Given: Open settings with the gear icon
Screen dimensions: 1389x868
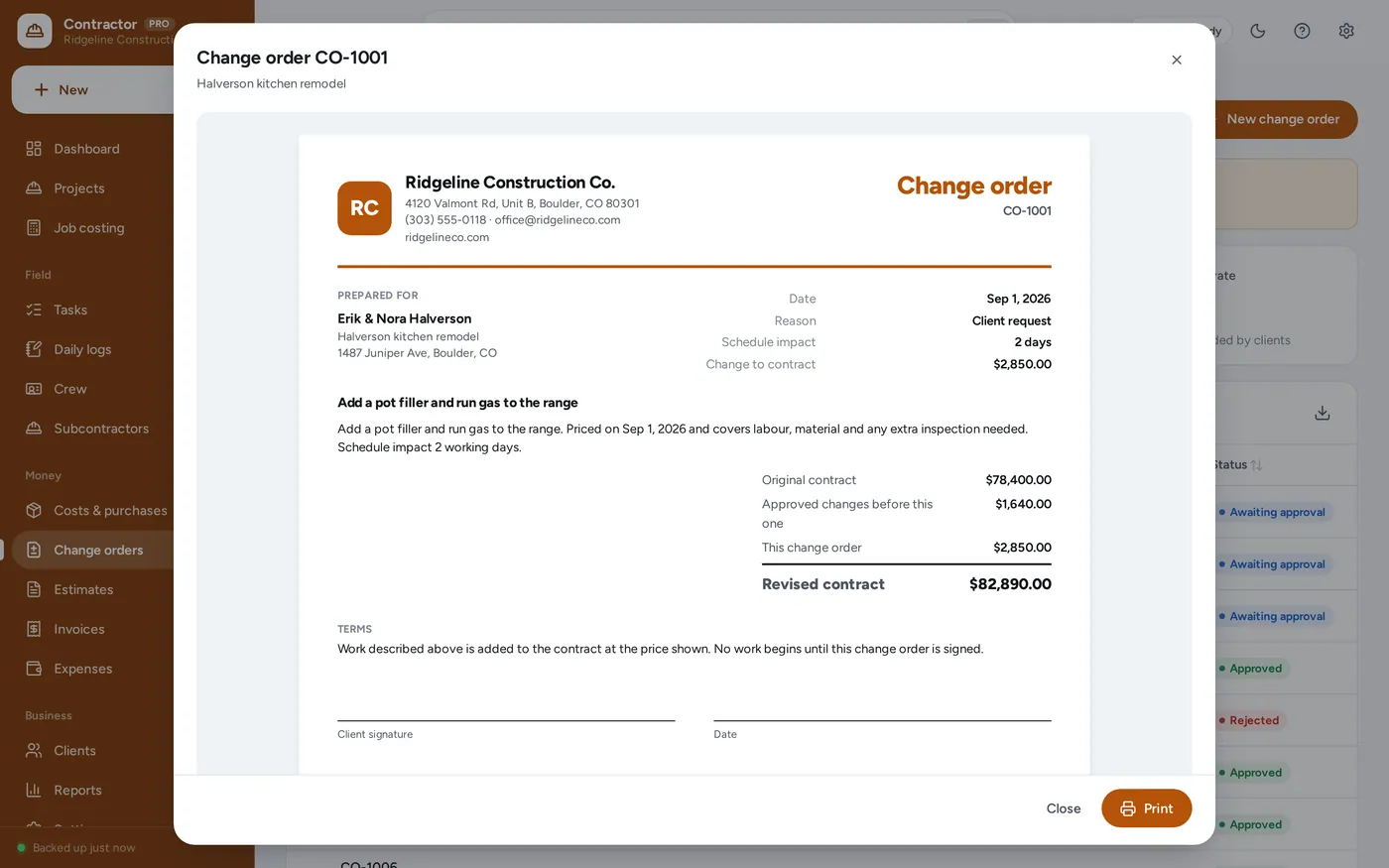Looking at the screenshot, I should click(1346, 31).
